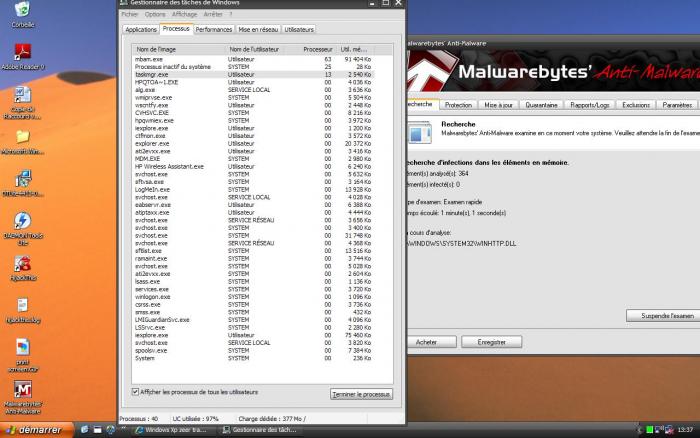Open the Fichier menu in Task Manager
This screenshot has width=700, height=438.
[x=129, y=14]
